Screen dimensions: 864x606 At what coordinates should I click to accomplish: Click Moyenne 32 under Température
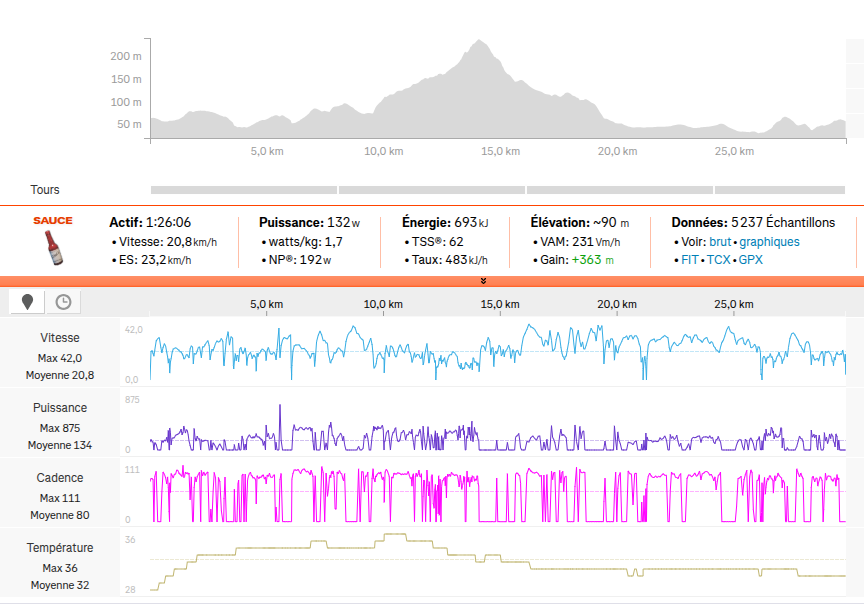pyautogui.click(x=60, y=585)
